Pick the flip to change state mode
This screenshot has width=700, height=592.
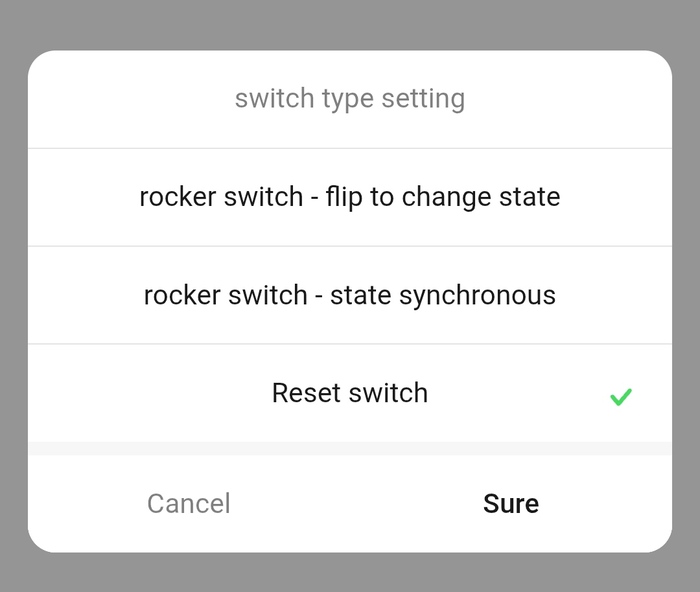[349, 197]
